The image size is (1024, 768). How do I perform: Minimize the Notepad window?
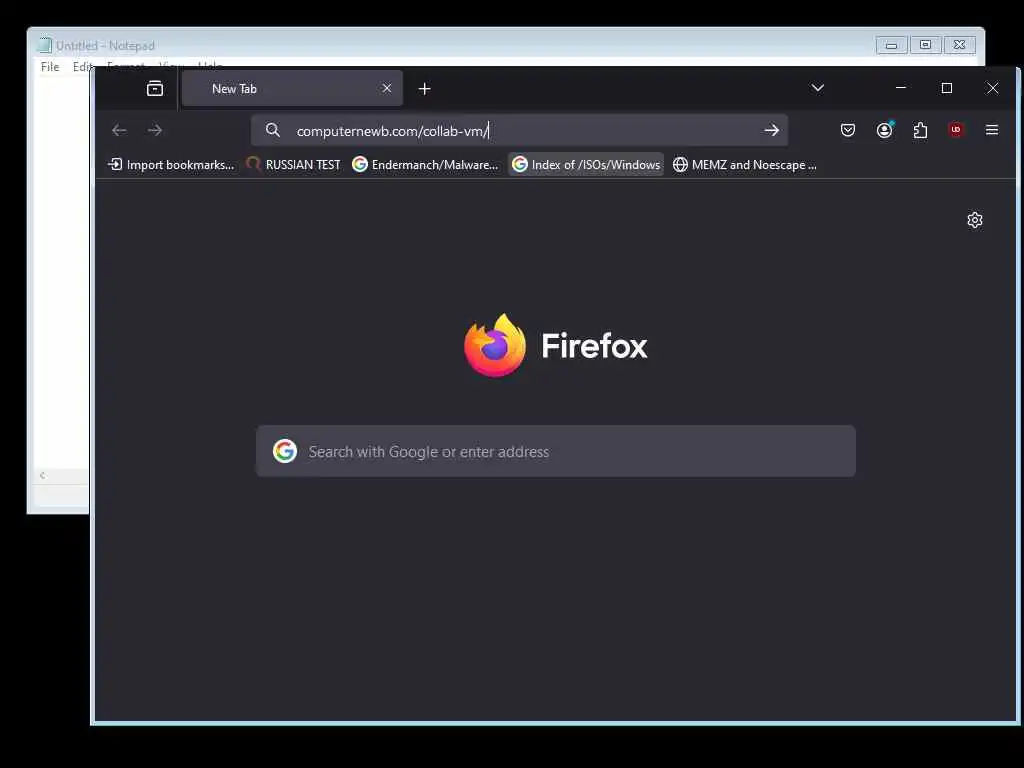[x=891, y=45]
